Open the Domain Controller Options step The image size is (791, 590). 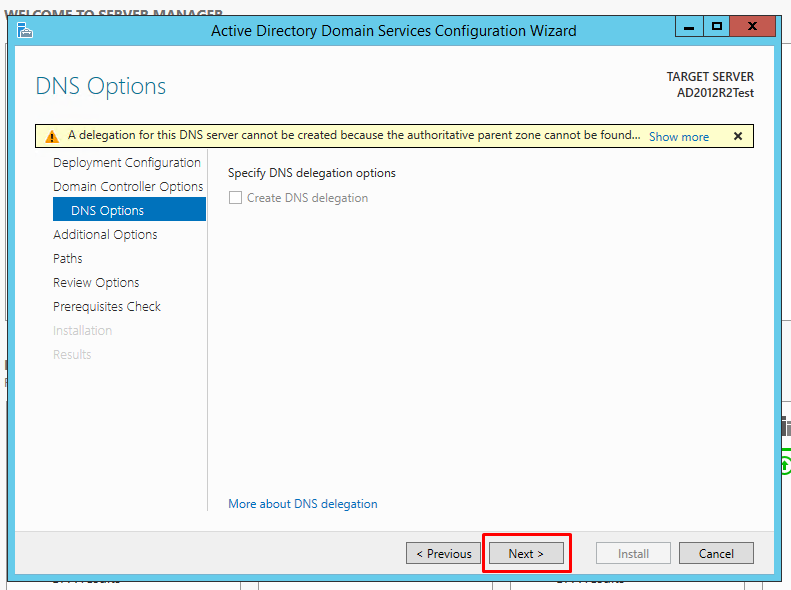(x=128, y=187)
